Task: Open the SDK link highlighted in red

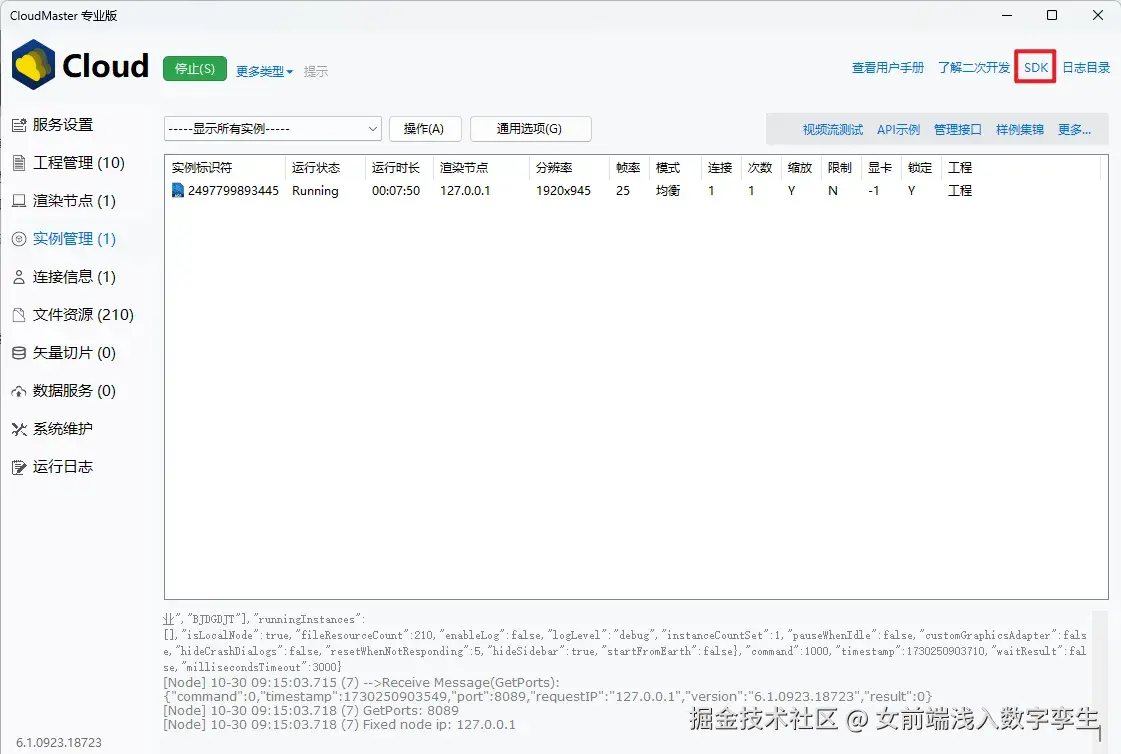Action: pos(1034,67)
